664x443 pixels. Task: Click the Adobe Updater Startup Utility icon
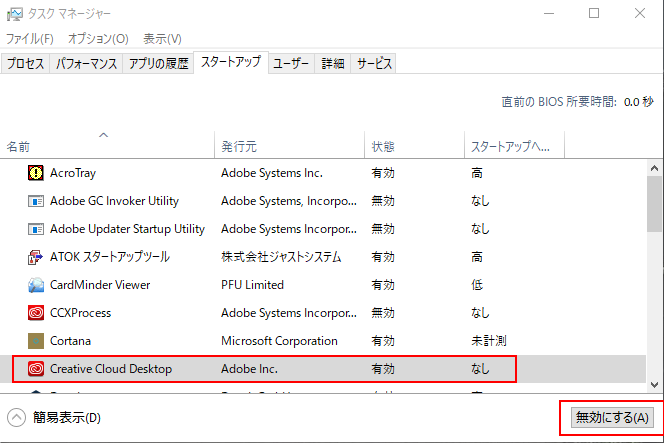(x=36, y=229)
